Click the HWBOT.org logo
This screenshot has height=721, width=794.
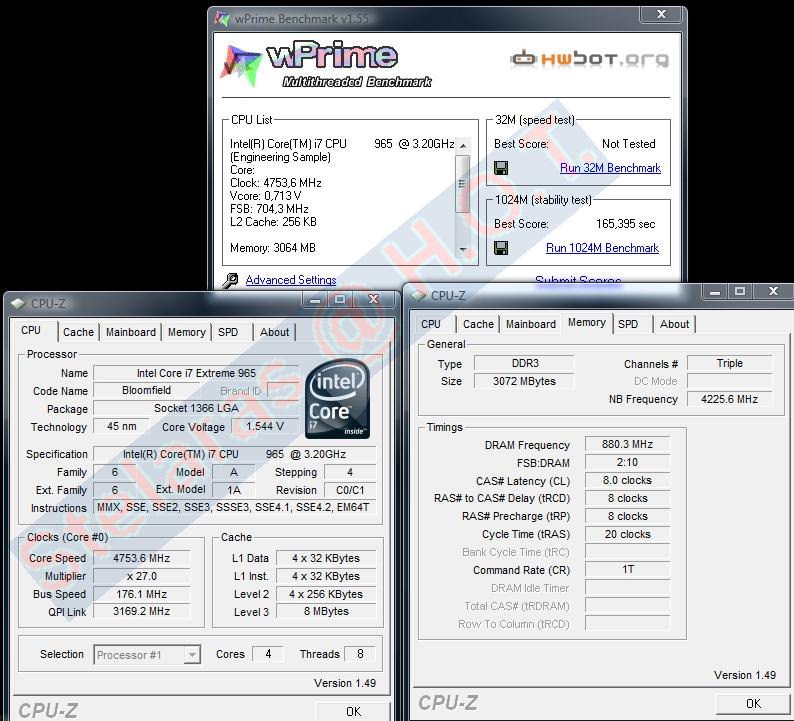pyautogui.click(x=589, y=59)
